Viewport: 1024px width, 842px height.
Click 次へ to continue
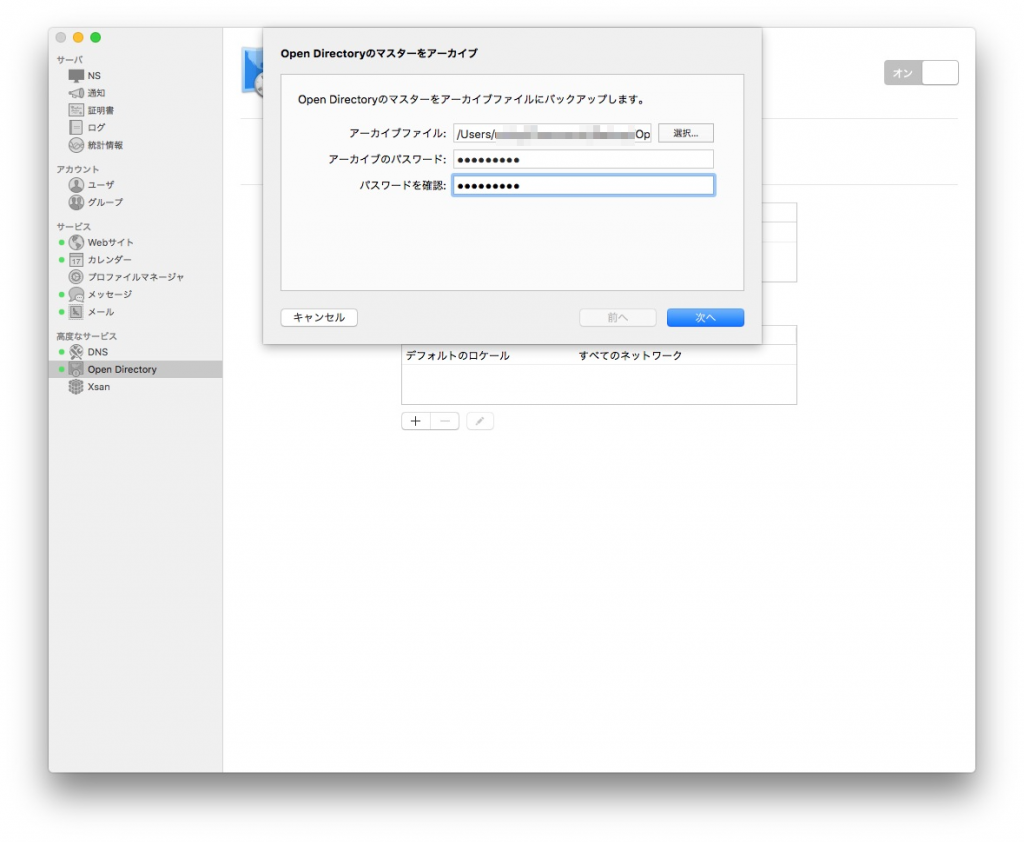(705, 317)
